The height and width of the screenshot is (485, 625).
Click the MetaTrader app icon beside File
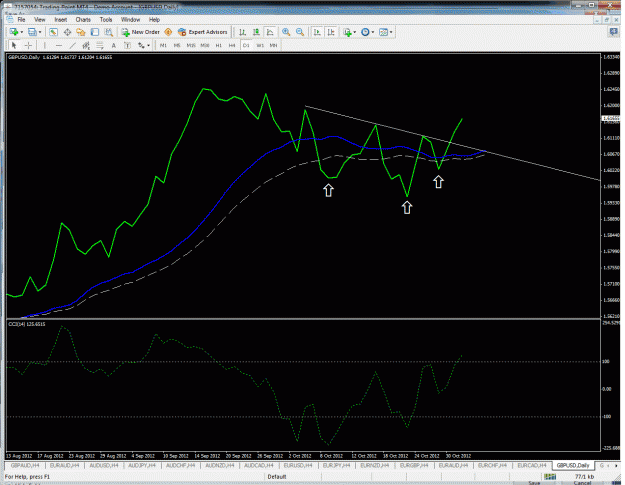[10, 19]
